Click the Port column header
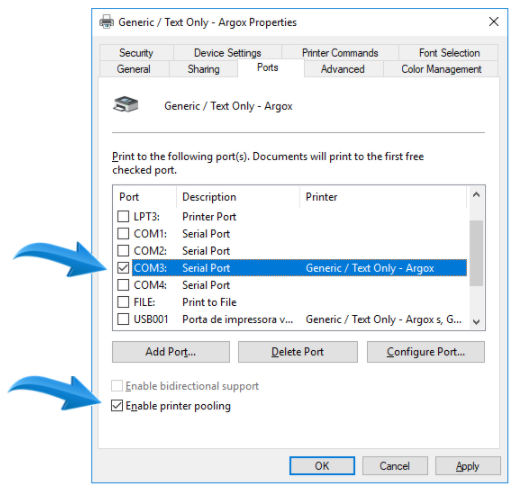Image resolution: width=527 pixels, height=500 pixels. point(145,197)
